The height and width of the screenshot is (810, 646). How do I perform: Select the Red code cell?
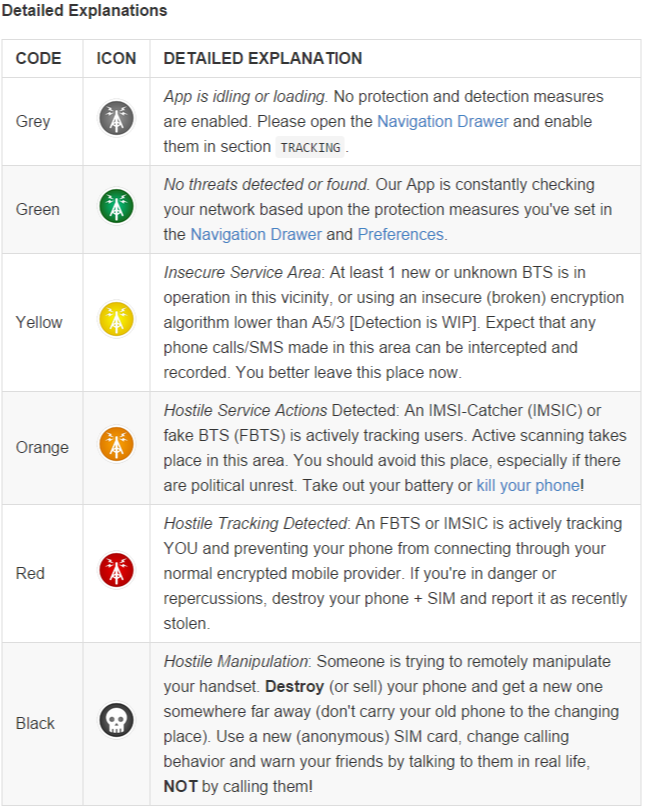[31, 573]
